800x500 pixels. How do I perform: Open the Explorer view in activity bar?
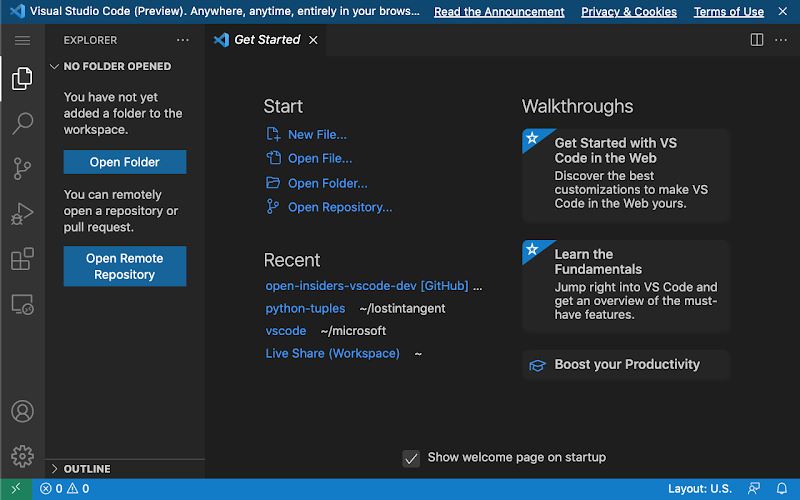[x=22, y=79]
